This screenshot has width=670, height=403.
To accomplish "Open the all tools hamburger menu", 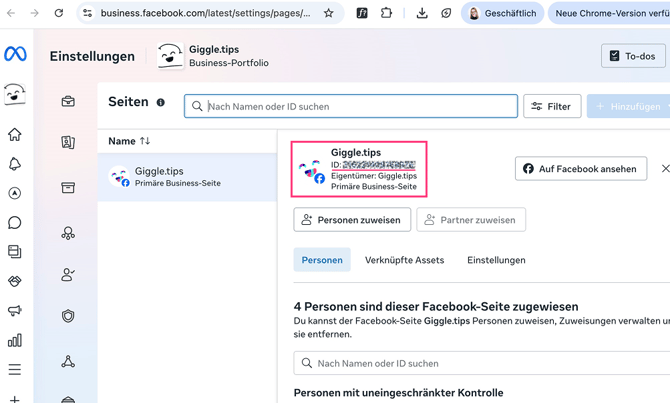I will pos(15,369).
